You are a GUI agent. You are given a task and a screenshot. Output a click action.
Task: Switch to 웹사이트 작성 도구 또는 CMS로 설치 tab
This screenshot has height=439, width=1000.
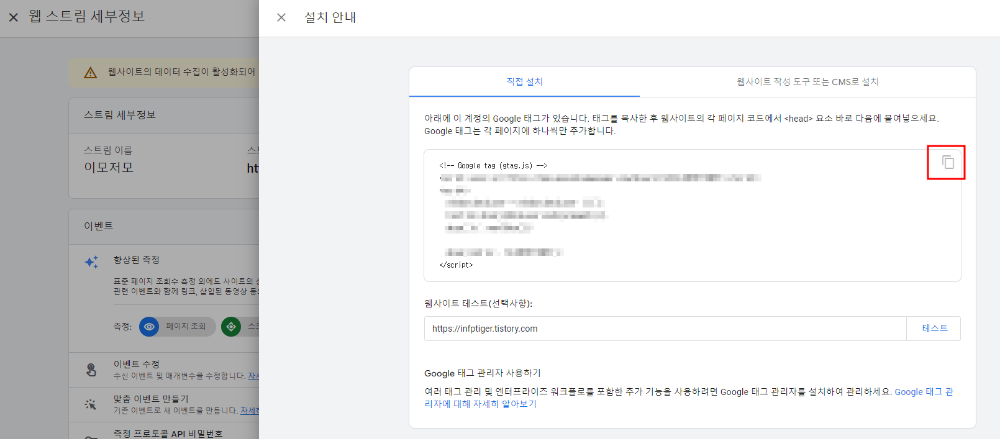tap(807, 82)
